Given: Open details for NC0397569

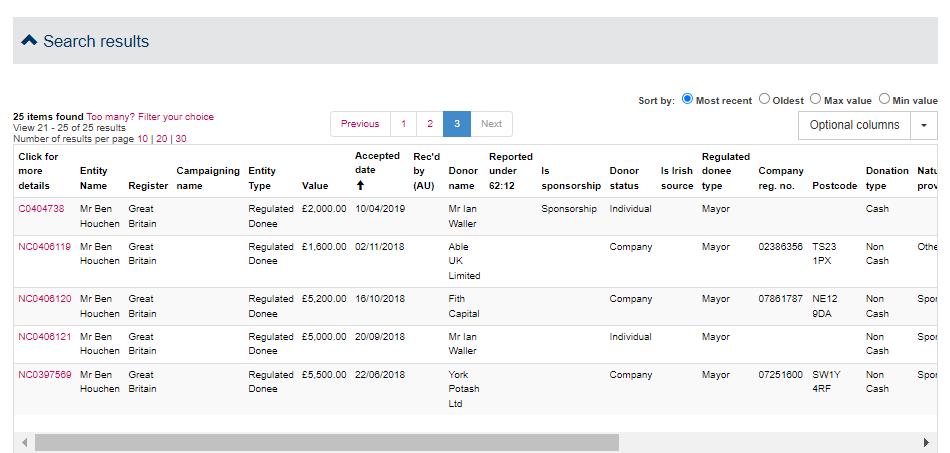Looking at the screenshot, I should pyautogui.click(x=44, y=375).
